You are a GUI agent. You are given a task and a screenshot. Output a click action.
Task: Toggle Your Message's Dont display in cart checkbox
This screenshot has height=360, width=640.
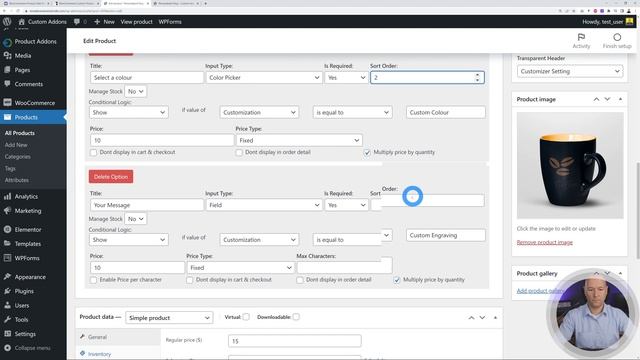[x=189, y=280]
